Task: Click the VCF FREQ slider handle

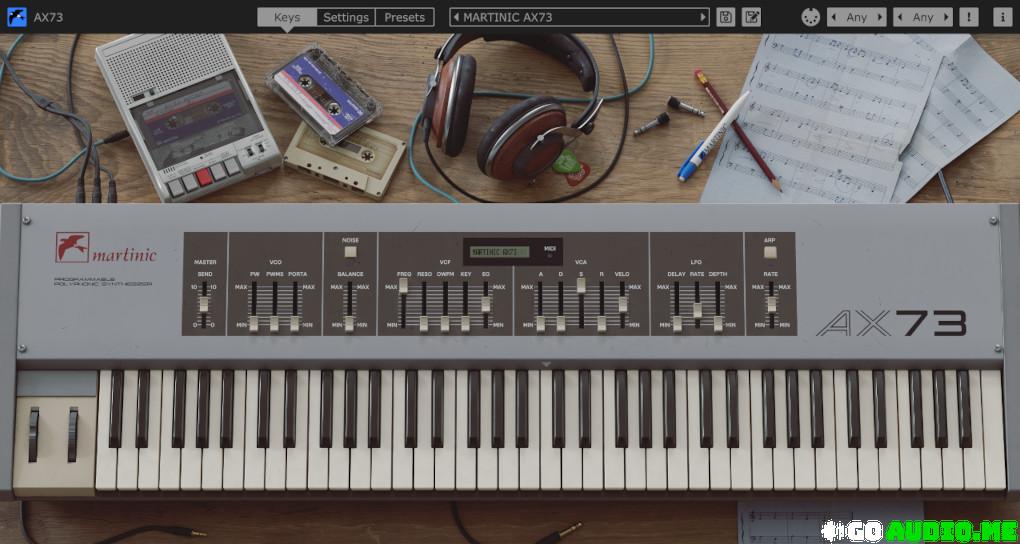Action: coord(403,285)
